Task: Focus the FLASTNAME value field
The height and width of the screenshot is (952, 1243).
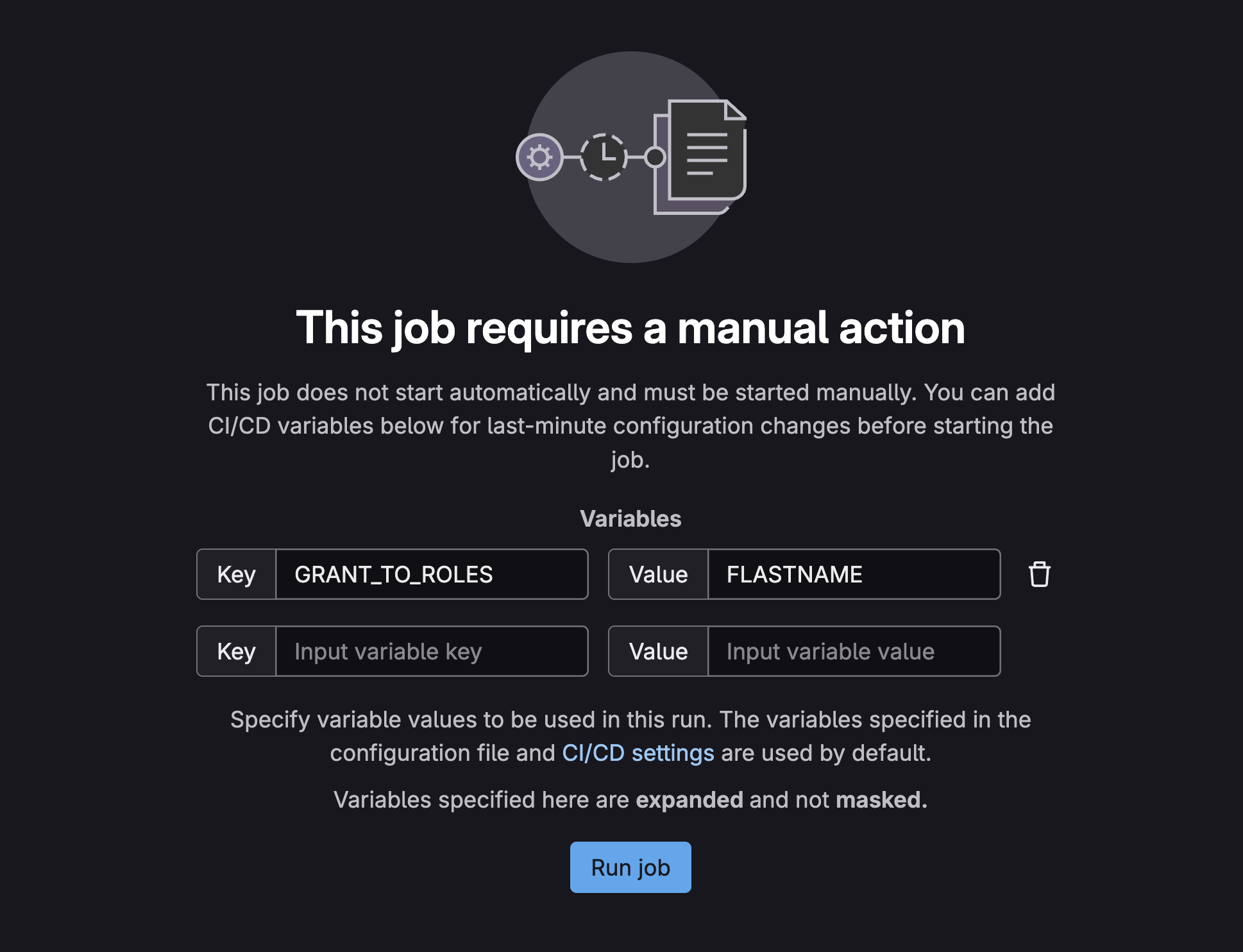Action: (x=854, y=574)
